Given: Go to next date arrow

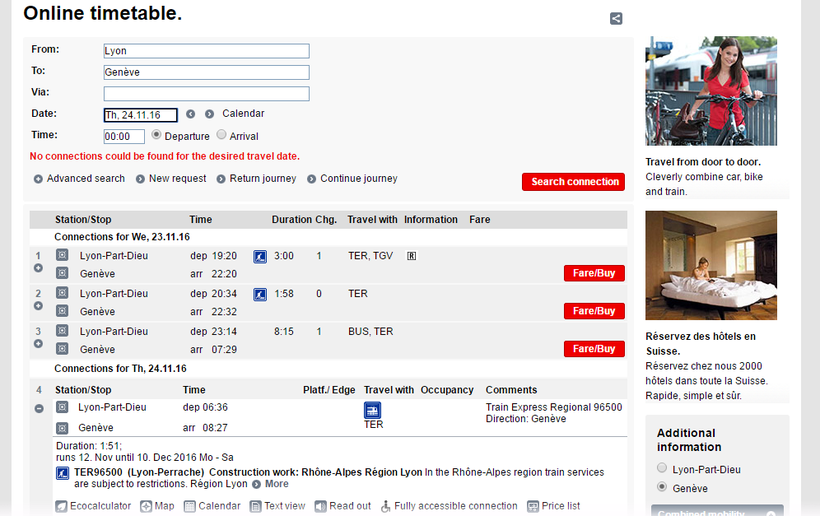Looking at the screenshot, I should click(209, 114).
